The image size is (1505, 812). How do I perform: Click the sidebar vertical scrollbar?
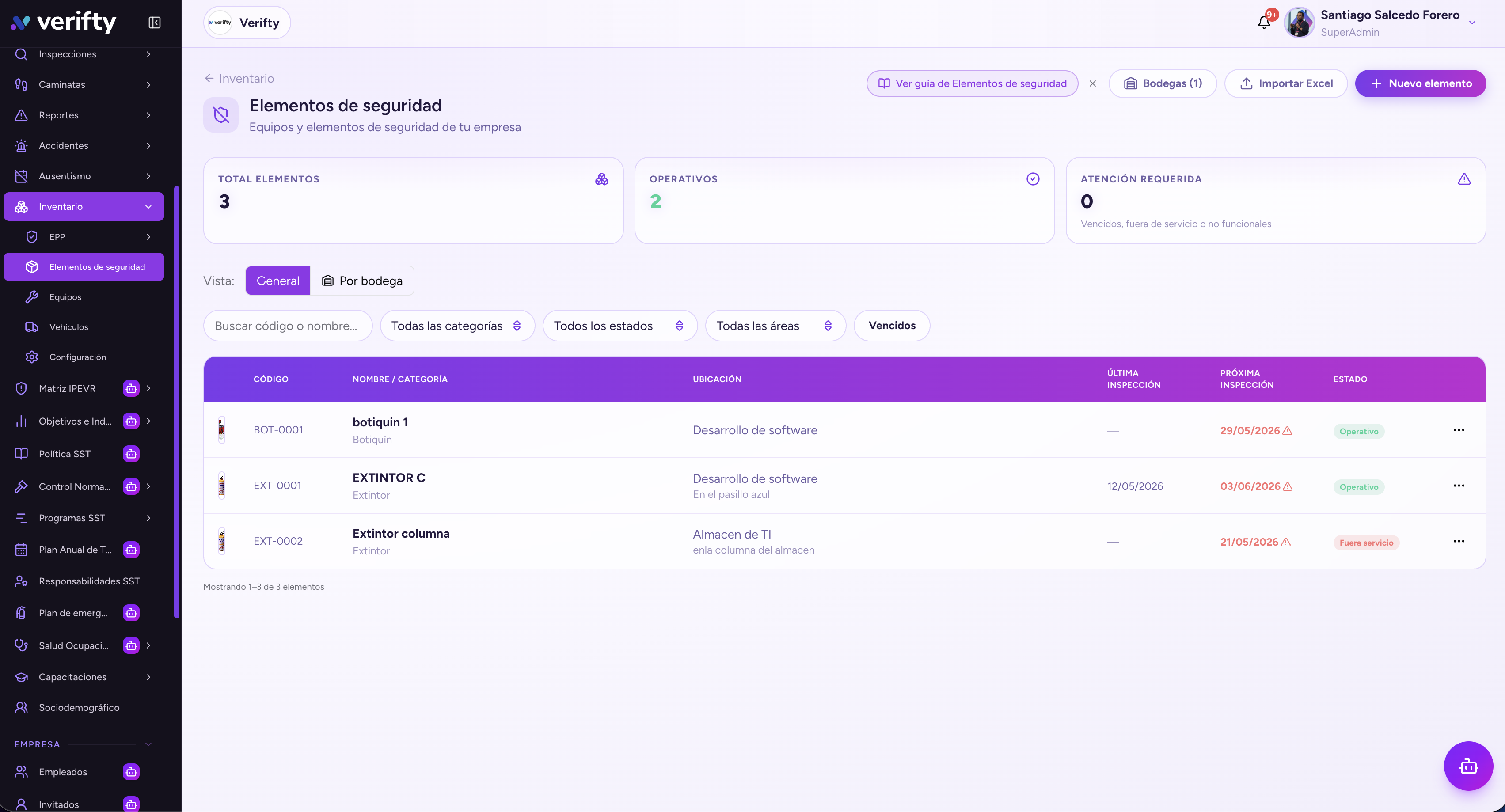pyautogui.click(x=176, y=402)
